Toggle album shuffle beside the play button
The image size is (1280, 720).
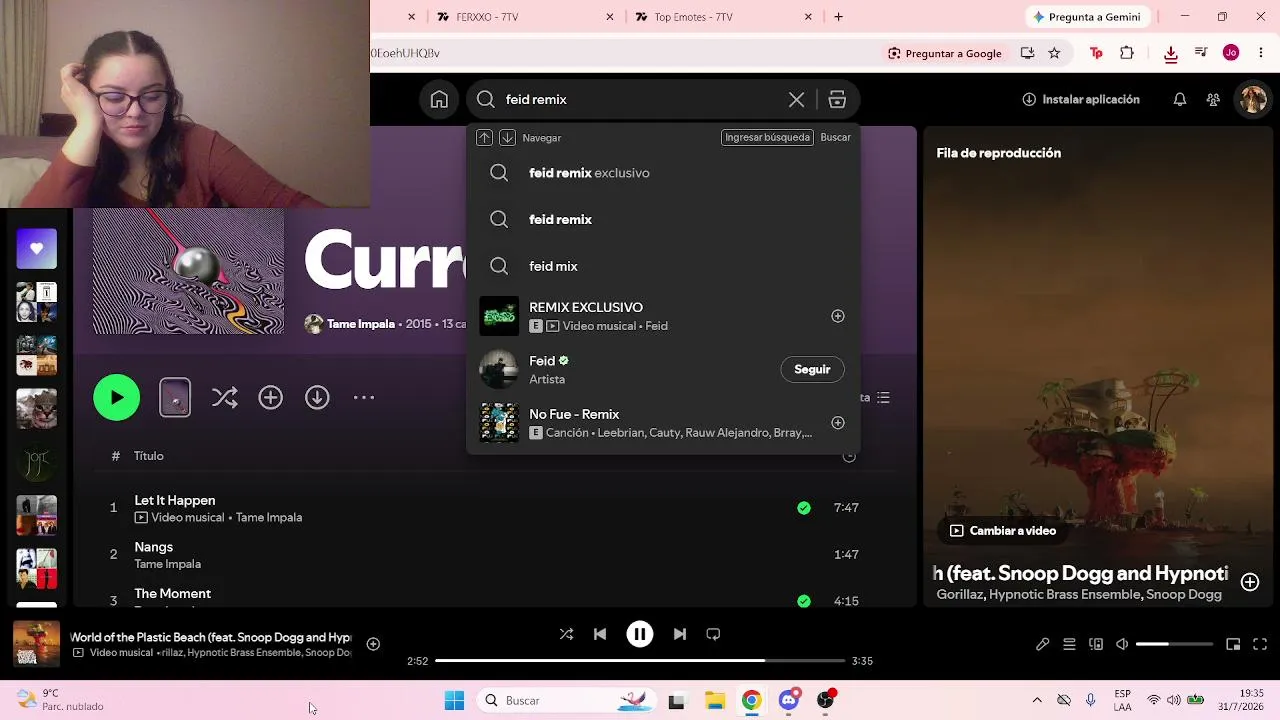pos(225,397)
